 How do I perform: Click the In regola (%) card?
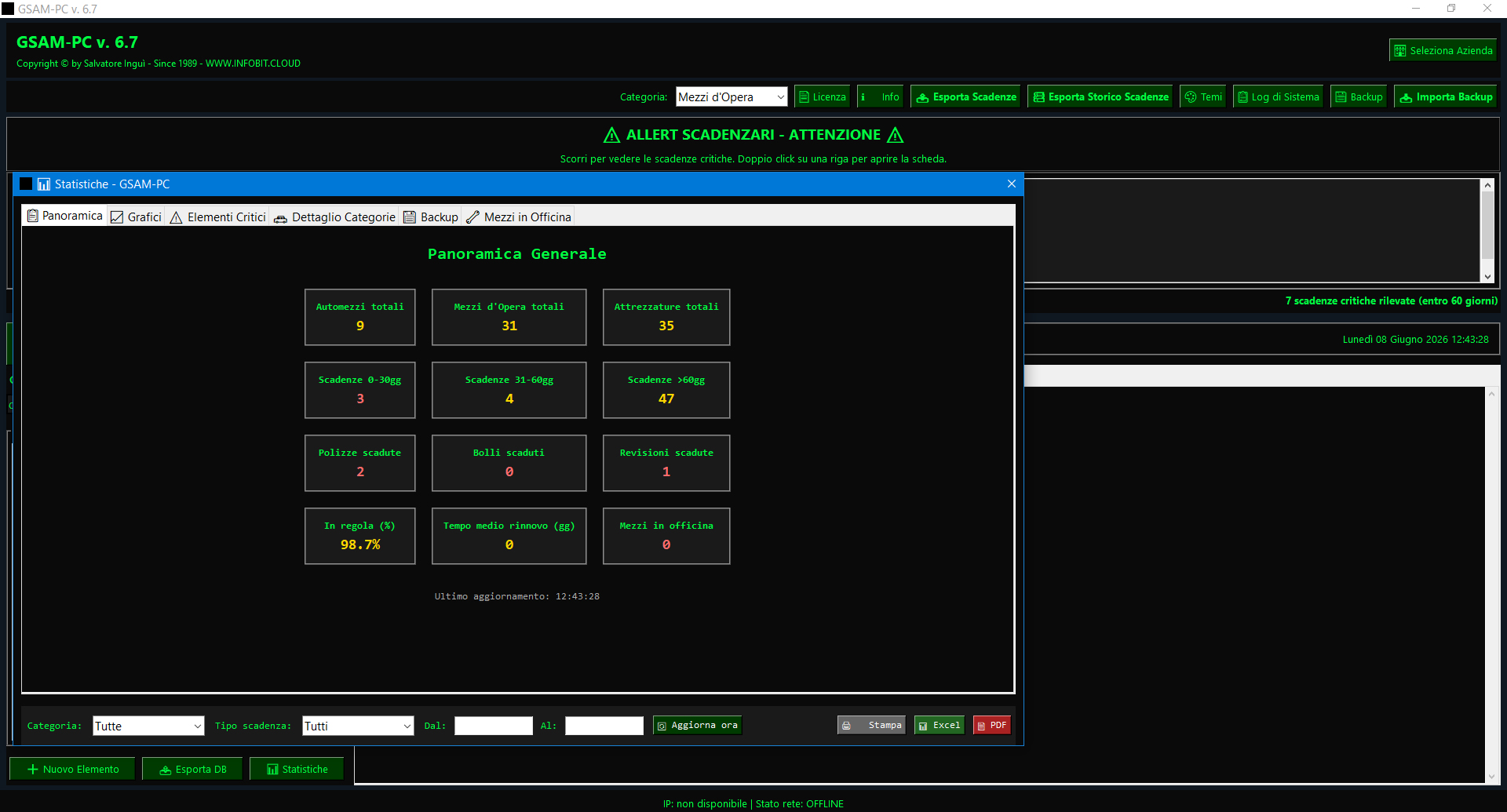[x=360, y=536]
